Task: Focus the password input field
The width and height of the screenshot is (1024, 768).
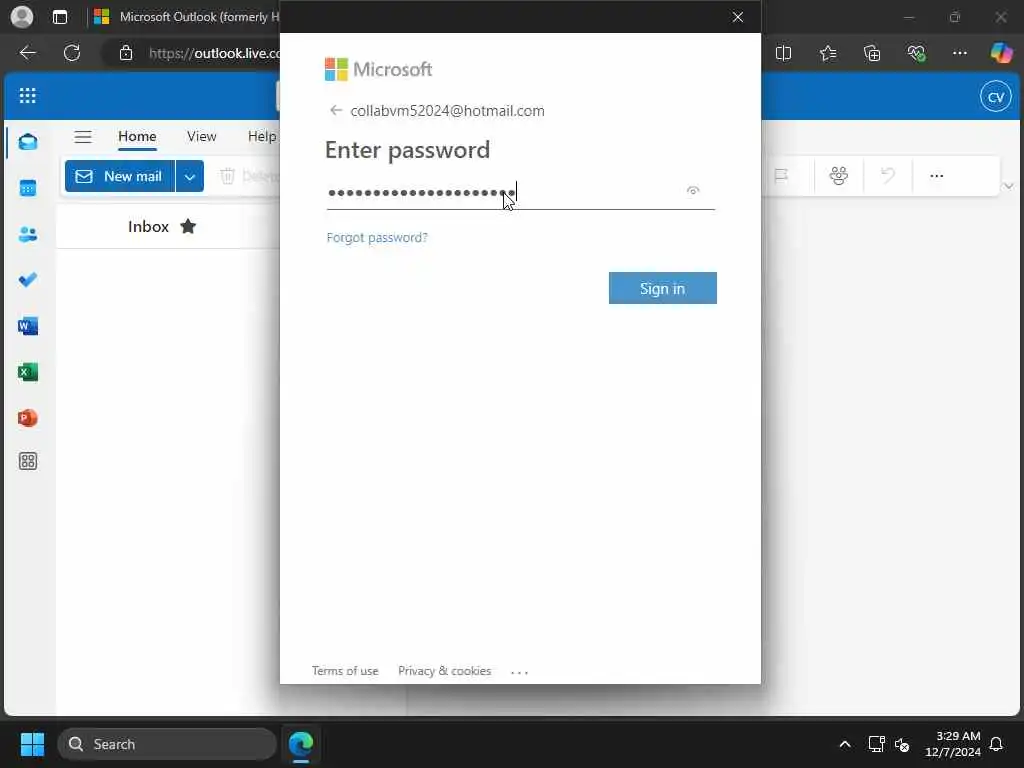Action: click(x=520, y=193)
